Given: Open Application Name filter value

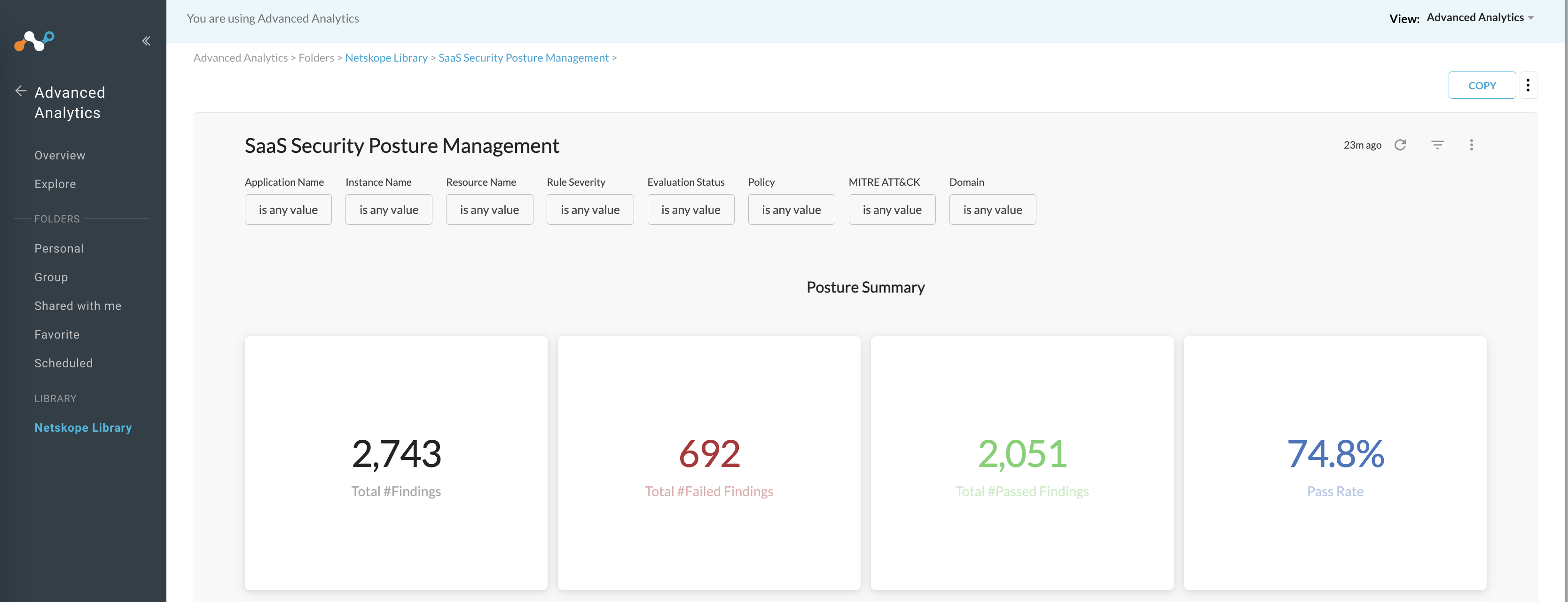Looking at the screenshot, I should (288, 210).
